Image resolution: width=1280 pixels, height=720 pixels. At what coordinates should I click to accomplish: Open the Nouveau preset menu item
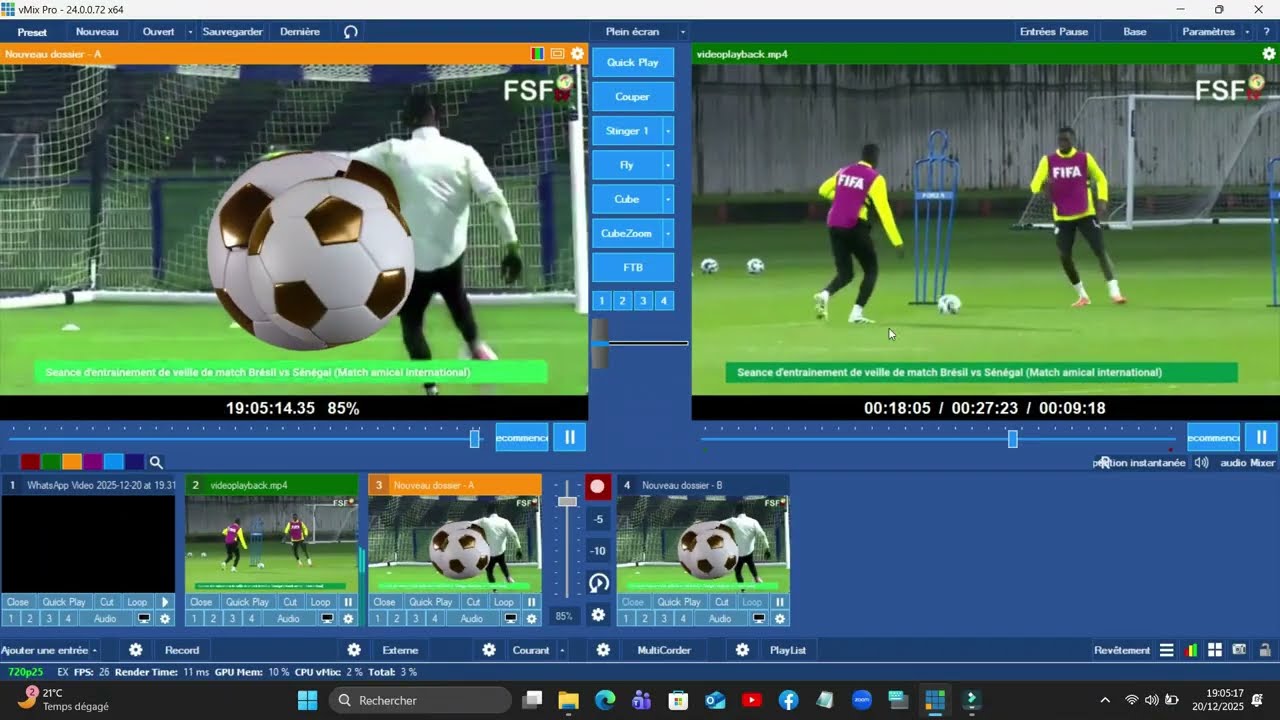click(97, 32)
